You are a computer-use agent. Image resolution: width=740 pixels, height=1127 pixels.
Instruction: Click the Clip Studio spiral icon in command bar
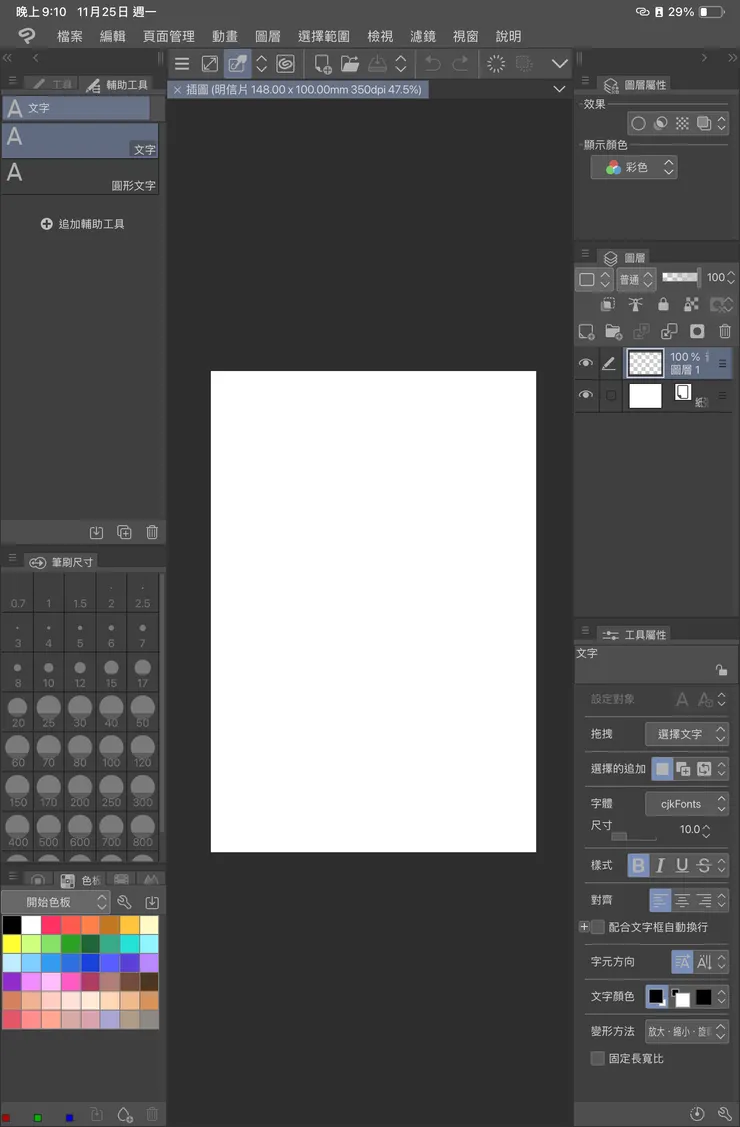[x=285, y=64]
